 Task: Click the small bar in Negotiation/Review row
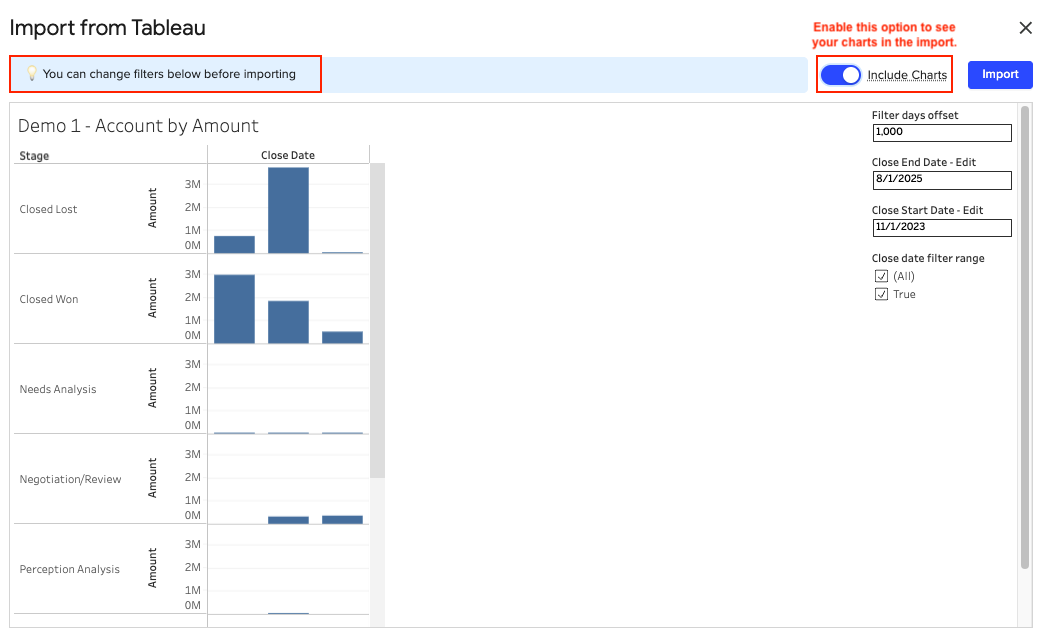(289, 519)
